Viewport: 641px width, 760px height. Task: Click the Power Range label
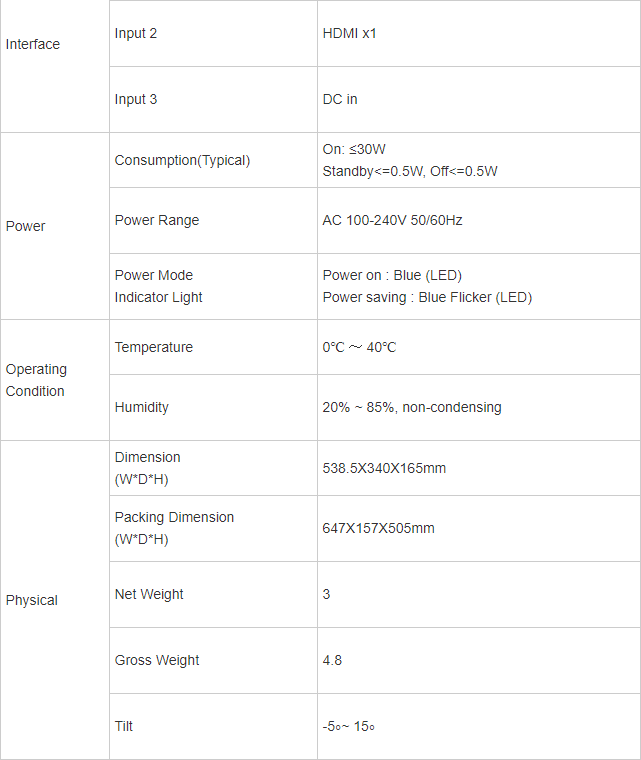pos(157,220)
